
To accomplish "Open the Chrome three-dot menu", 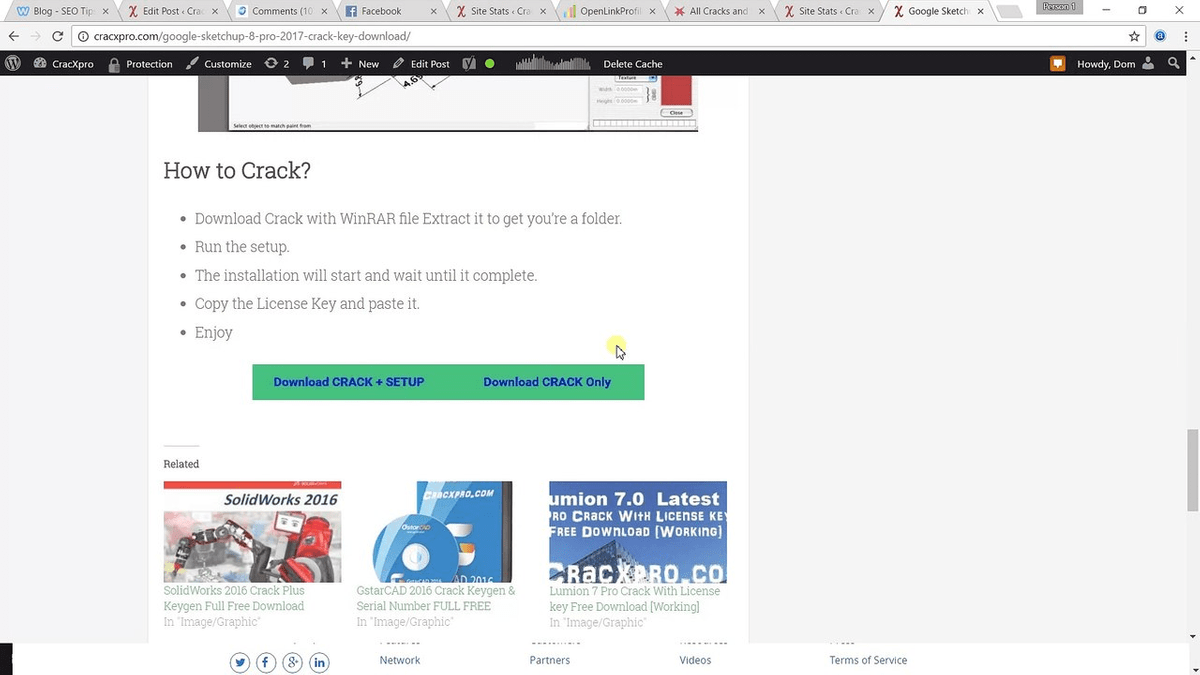I will pyautogui.click(x=1186, y=35).
